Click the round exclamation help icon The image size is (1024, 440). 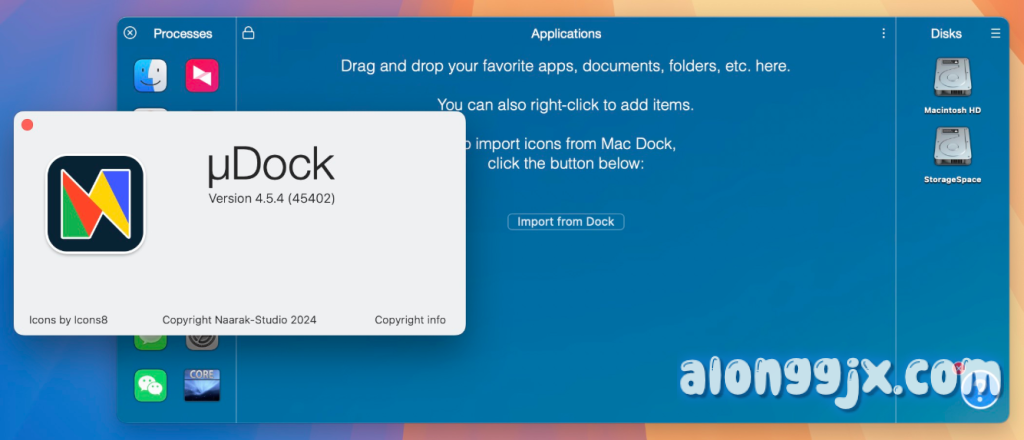[x=980, y=390]
